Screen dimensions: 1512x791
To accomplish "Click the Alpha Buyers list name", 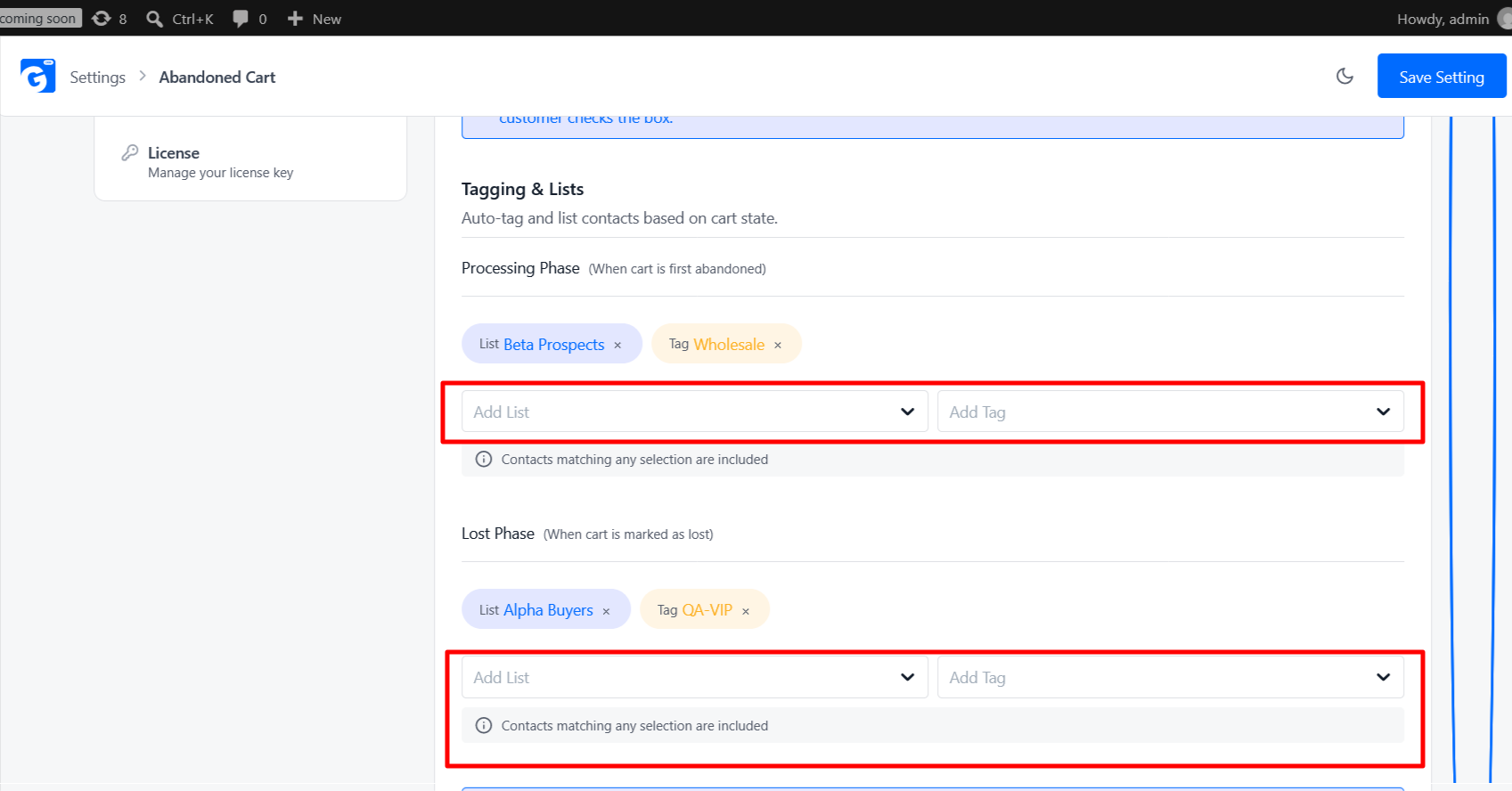I will point(549,610).
